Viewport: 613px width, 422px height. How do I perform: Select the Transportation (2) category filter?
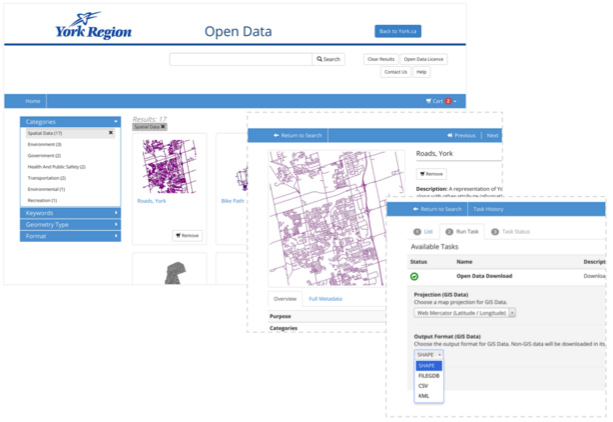[x=48, y=178]
